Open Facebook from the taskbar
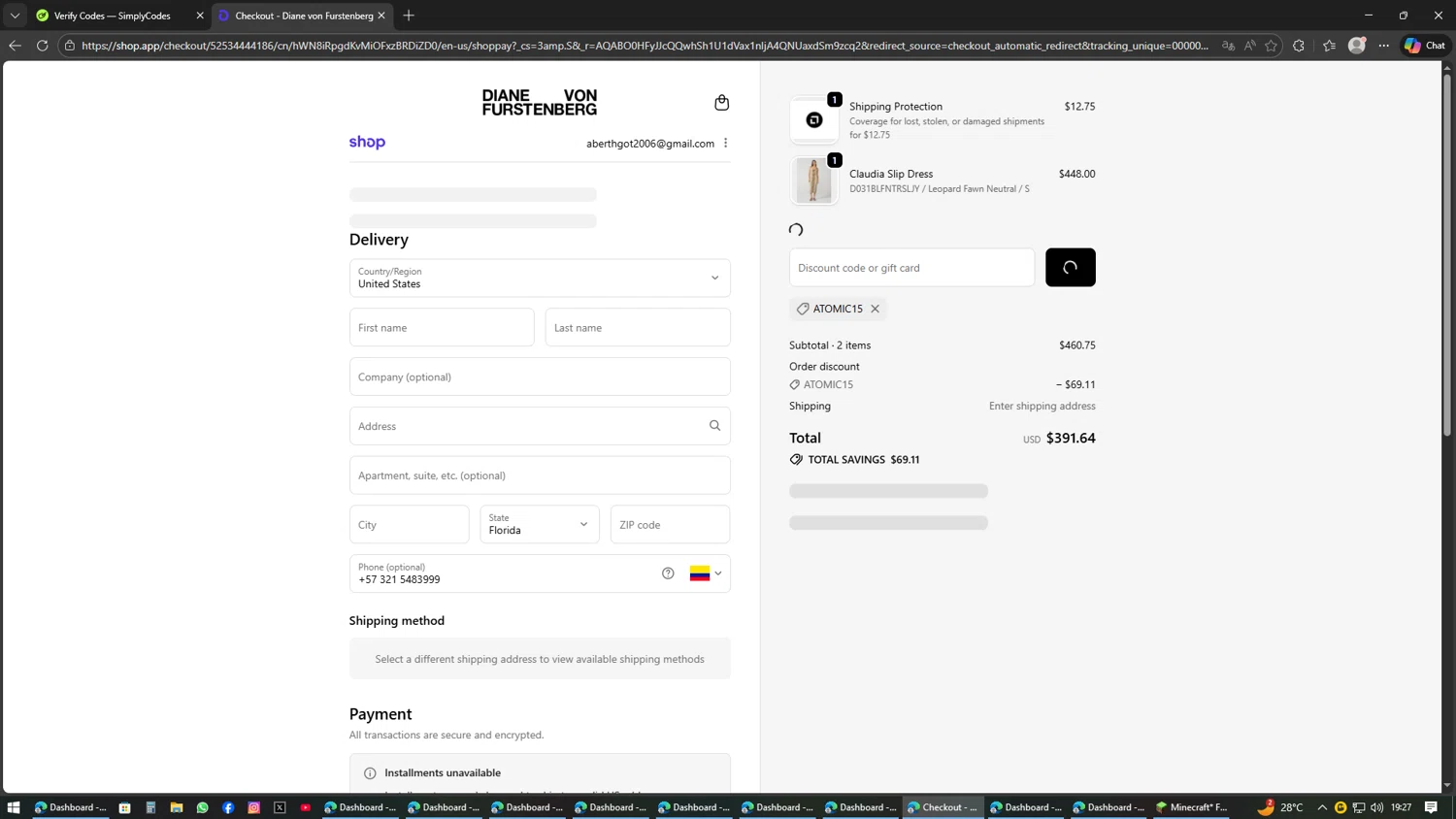This screenshot has width=1456, height=819. tap(228, 807)
